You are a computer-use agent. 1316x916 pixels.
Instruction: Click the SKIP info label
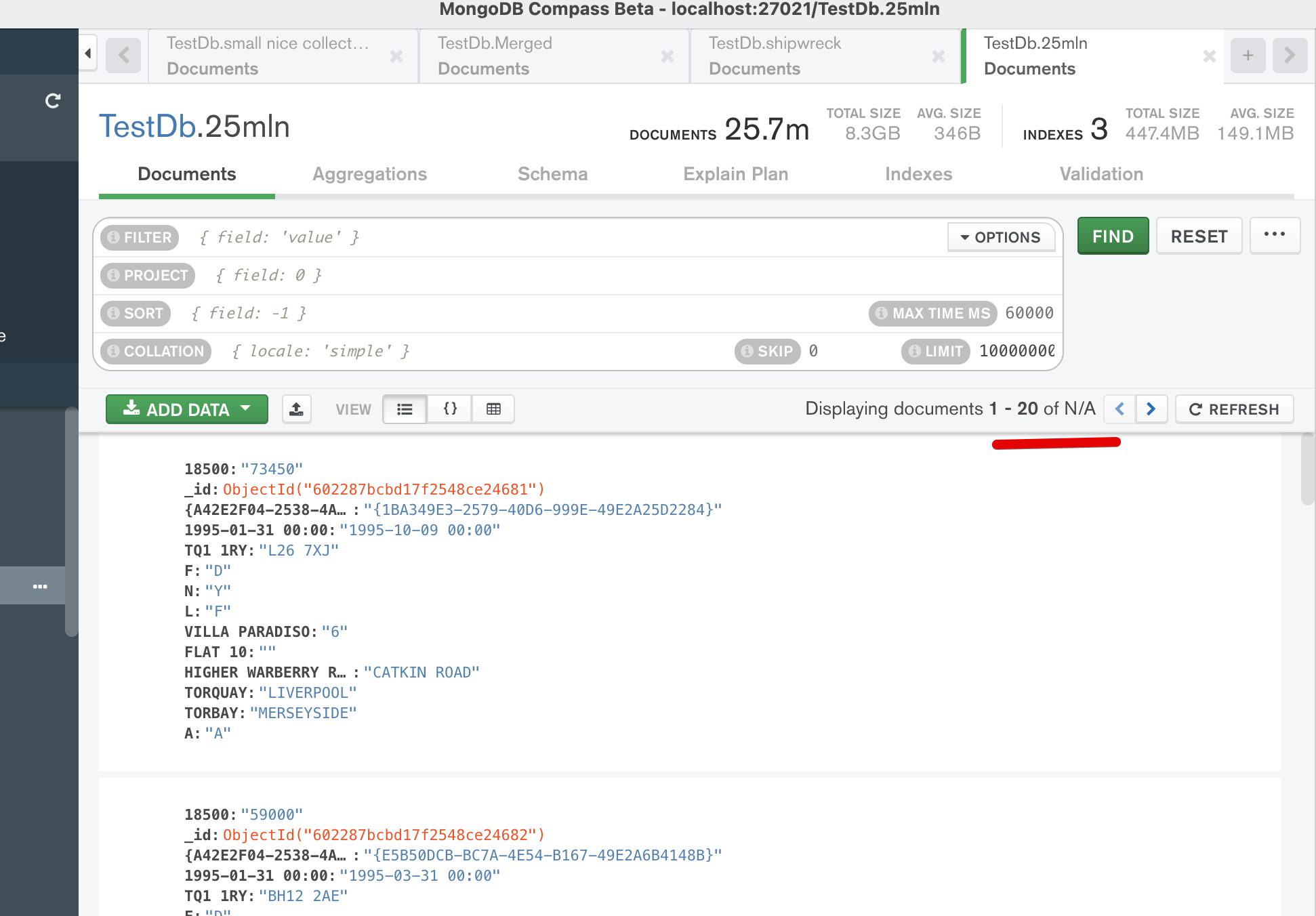[767, 351]
